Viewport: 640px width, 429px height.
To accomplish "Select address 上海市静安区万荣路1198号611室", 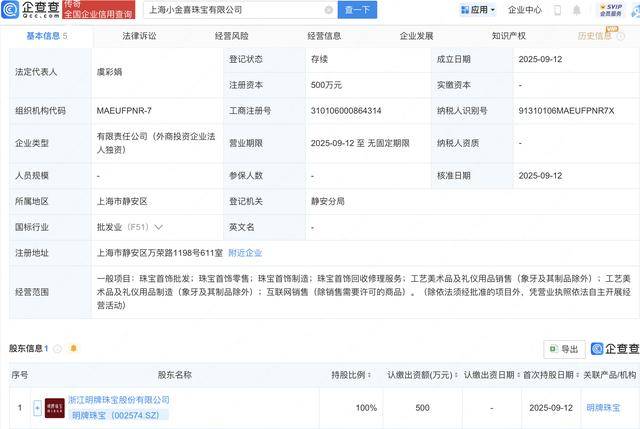I will click(x=160, y=253).
